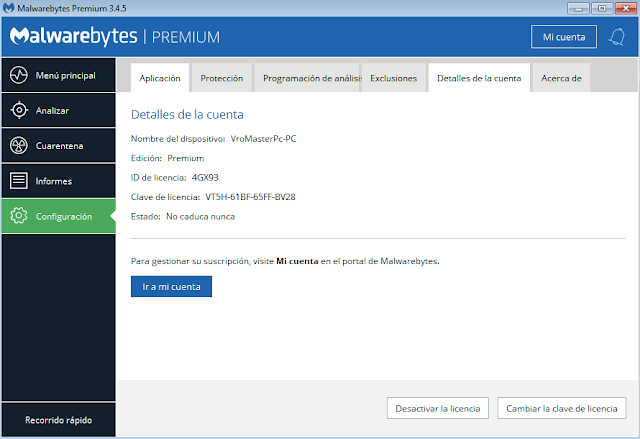Click the PREMIUM text in header

tap(186, 37)
